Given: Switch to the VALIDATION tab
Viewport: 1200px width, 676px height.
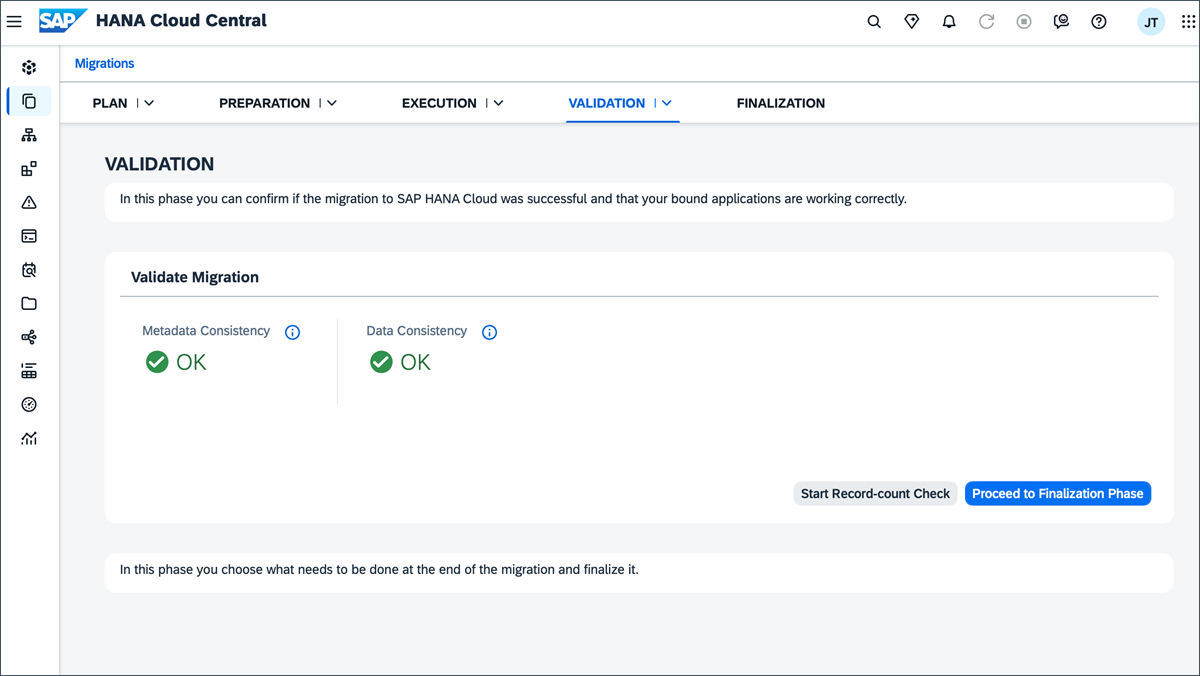Looking at the screenshot, I should pos(607,103).
